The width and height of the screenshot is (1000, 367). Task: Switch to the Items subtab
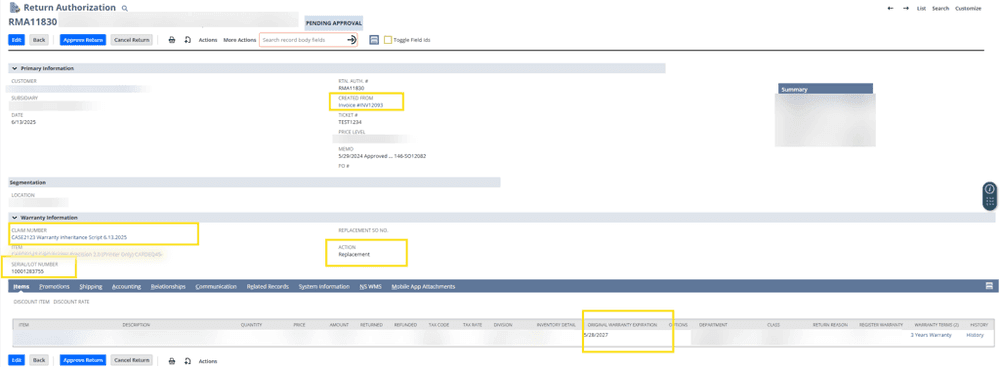21,287
